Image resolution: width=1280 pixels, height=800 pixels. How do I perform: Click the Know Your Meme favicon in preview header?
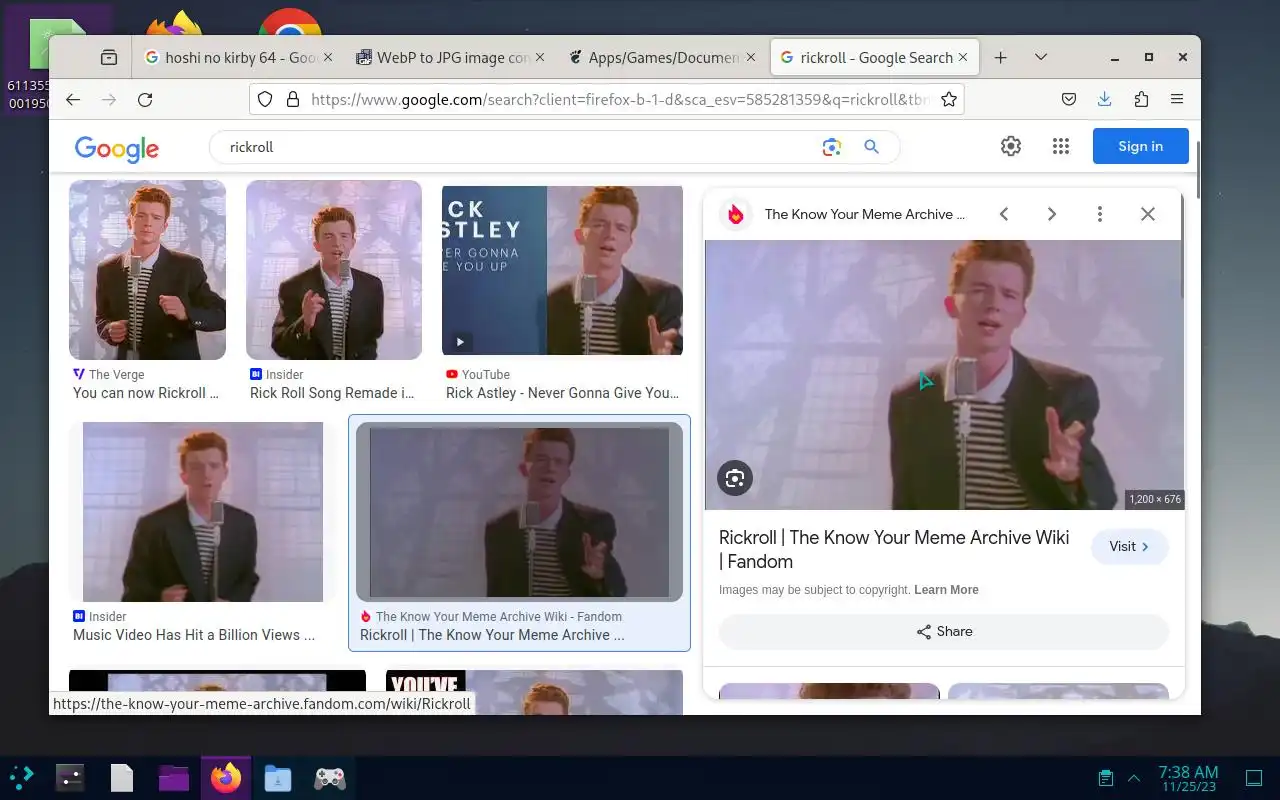click(x=736, y=214)
